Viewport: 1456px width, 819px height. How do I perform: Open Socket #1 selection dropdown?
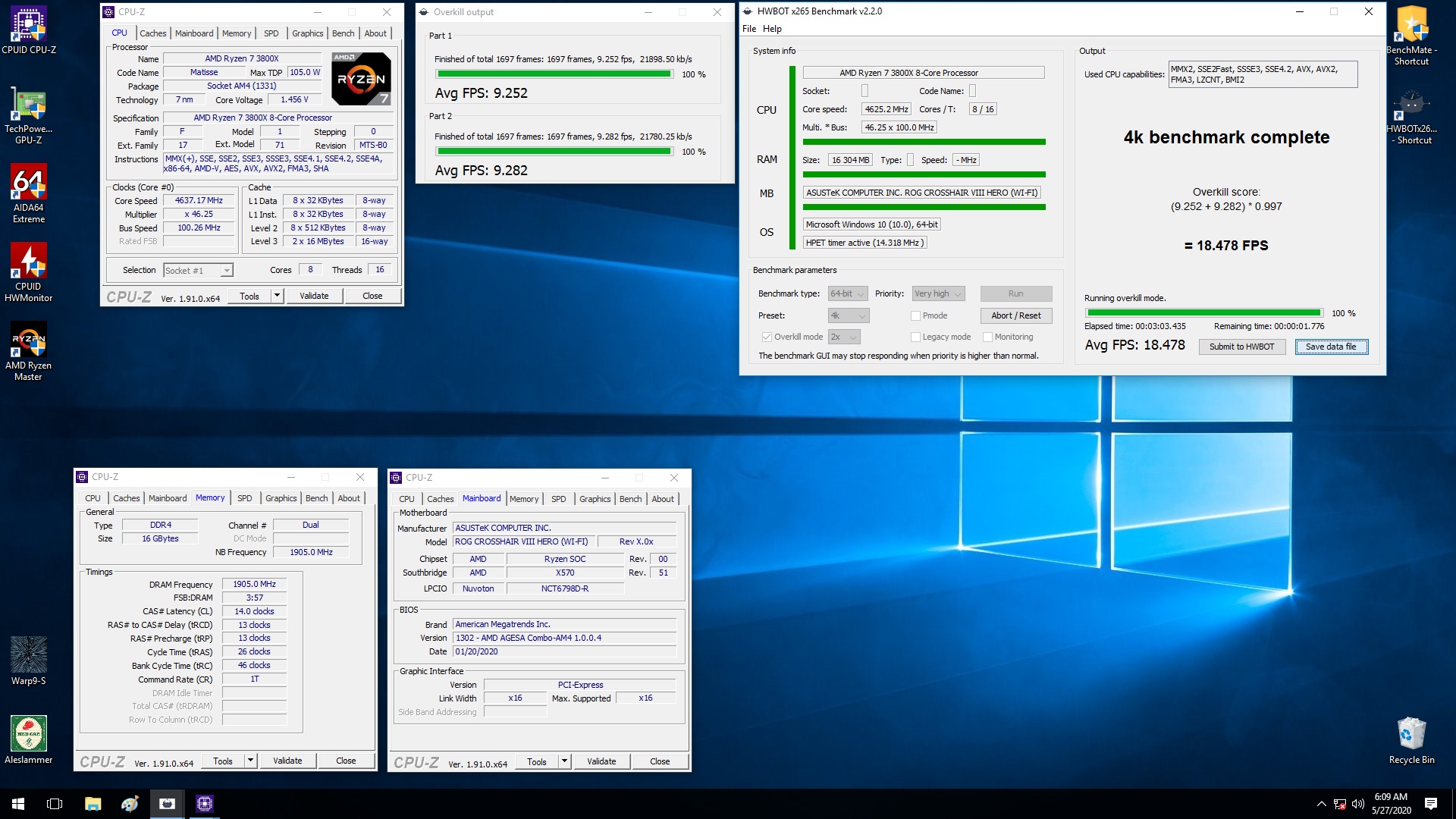pyautogui.click(x=198, y=271)
